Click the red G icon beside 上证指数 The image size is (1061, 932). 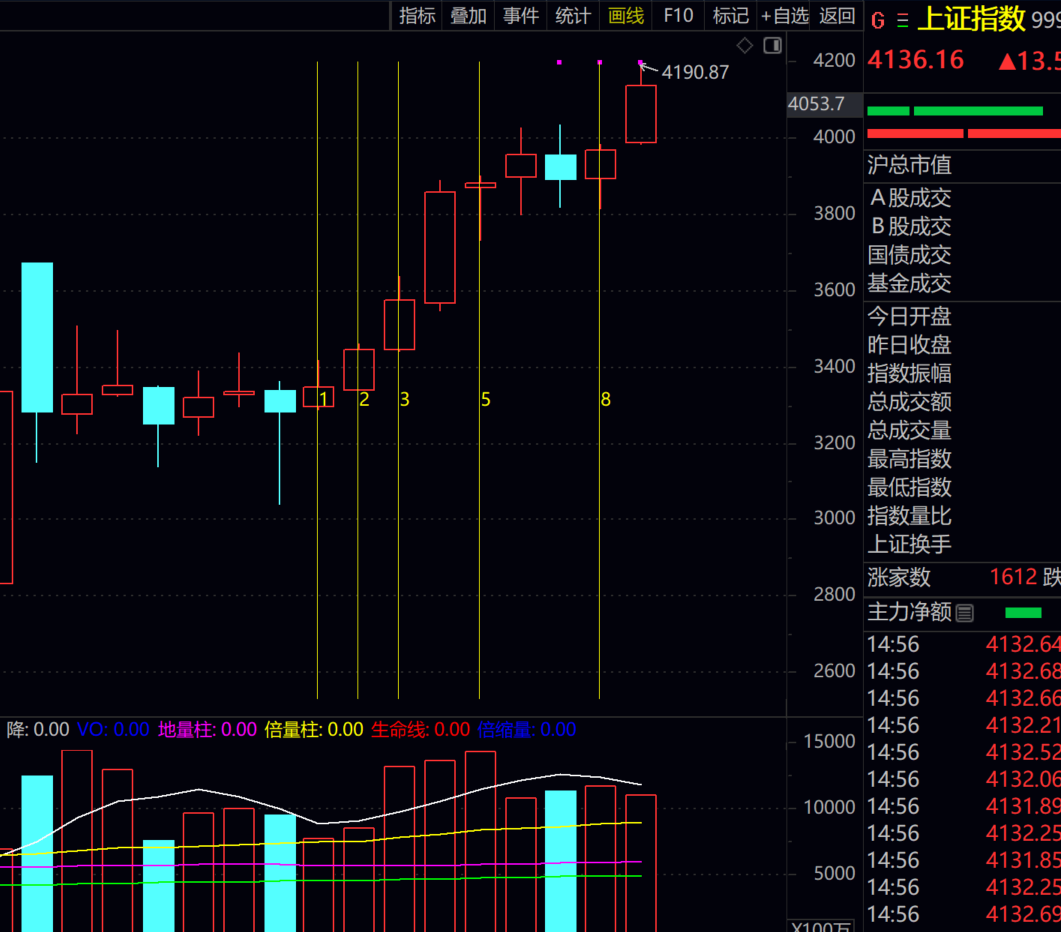point(878,20)
